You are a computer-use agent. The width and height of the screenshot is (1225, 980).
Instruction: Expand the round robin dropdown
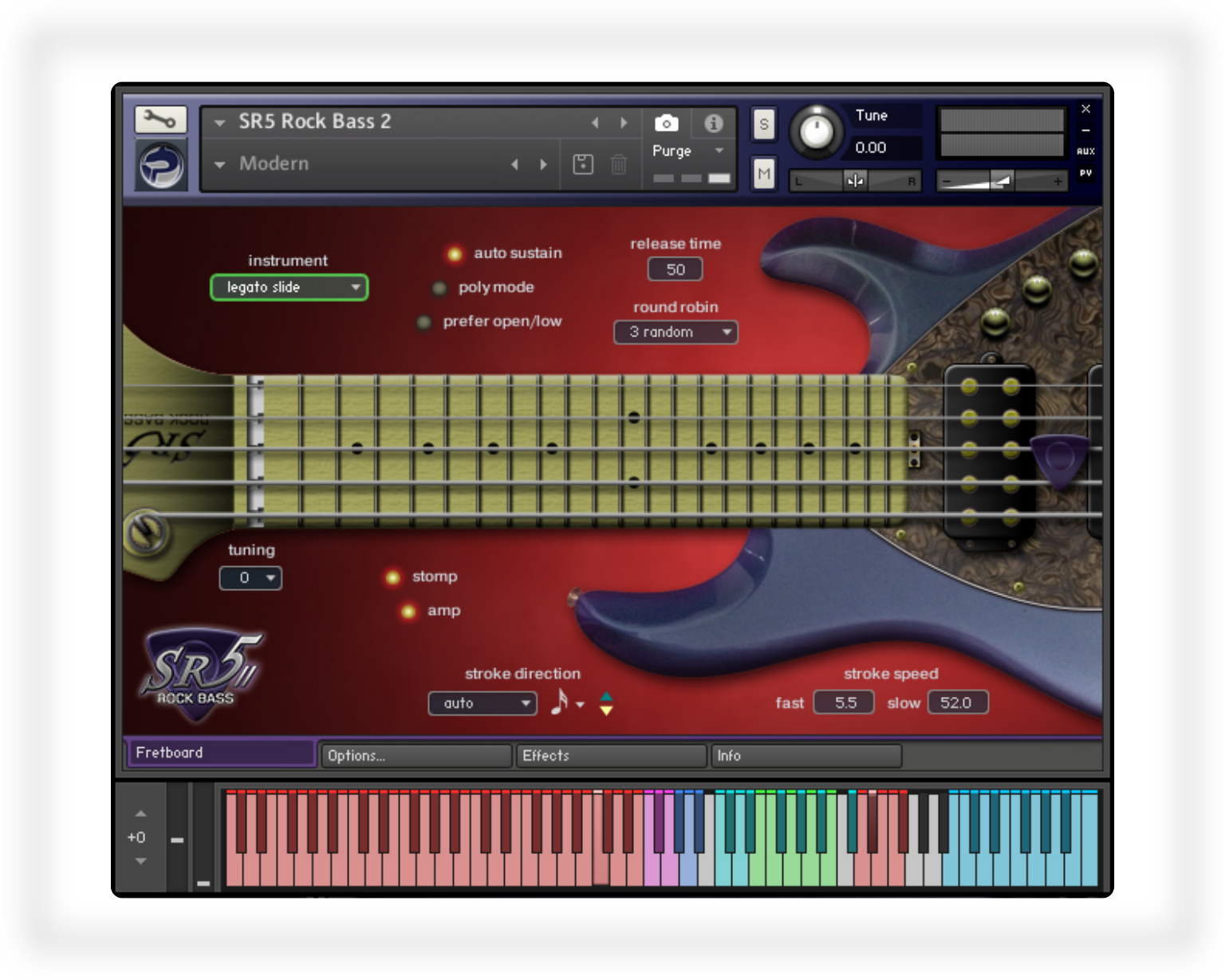[x=676, y=332]
